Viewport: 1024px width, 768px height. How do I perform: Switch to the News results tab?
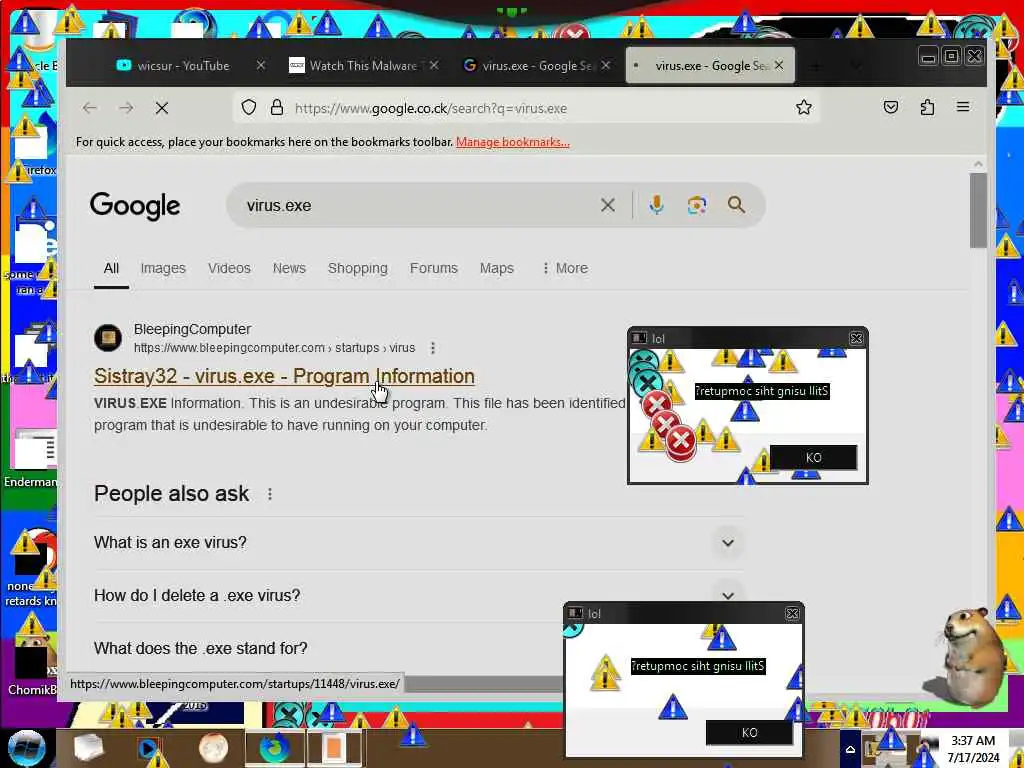coord(289,268)
